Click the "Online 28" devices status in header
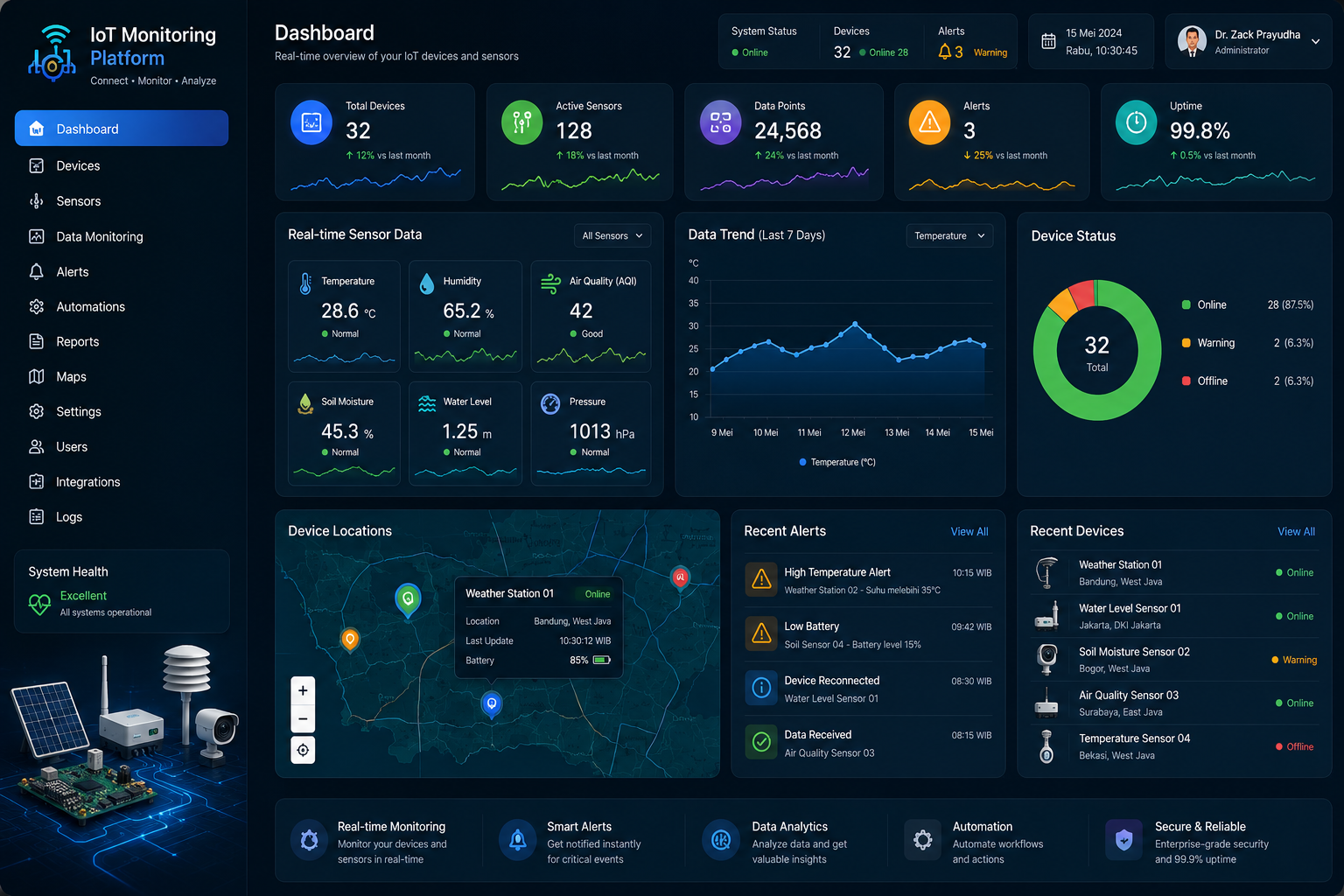This screenshot has width=1344, height=896. [x=883, y=52]
